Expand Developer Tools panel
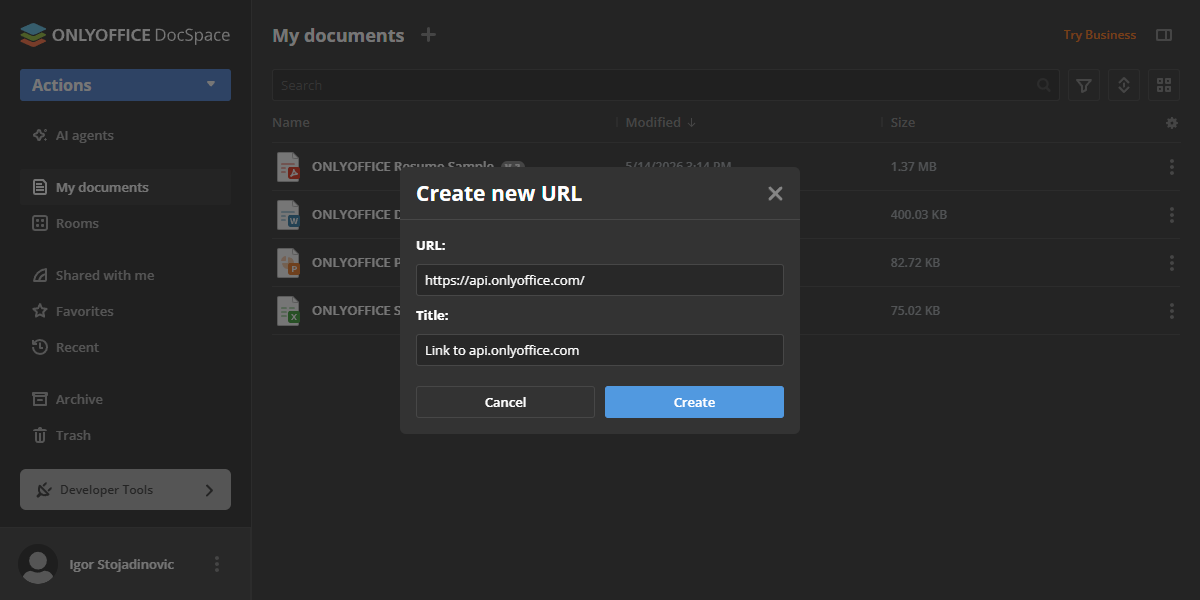Image resolution: width=1200 pixels, height=600 pixels. point(125,490)
